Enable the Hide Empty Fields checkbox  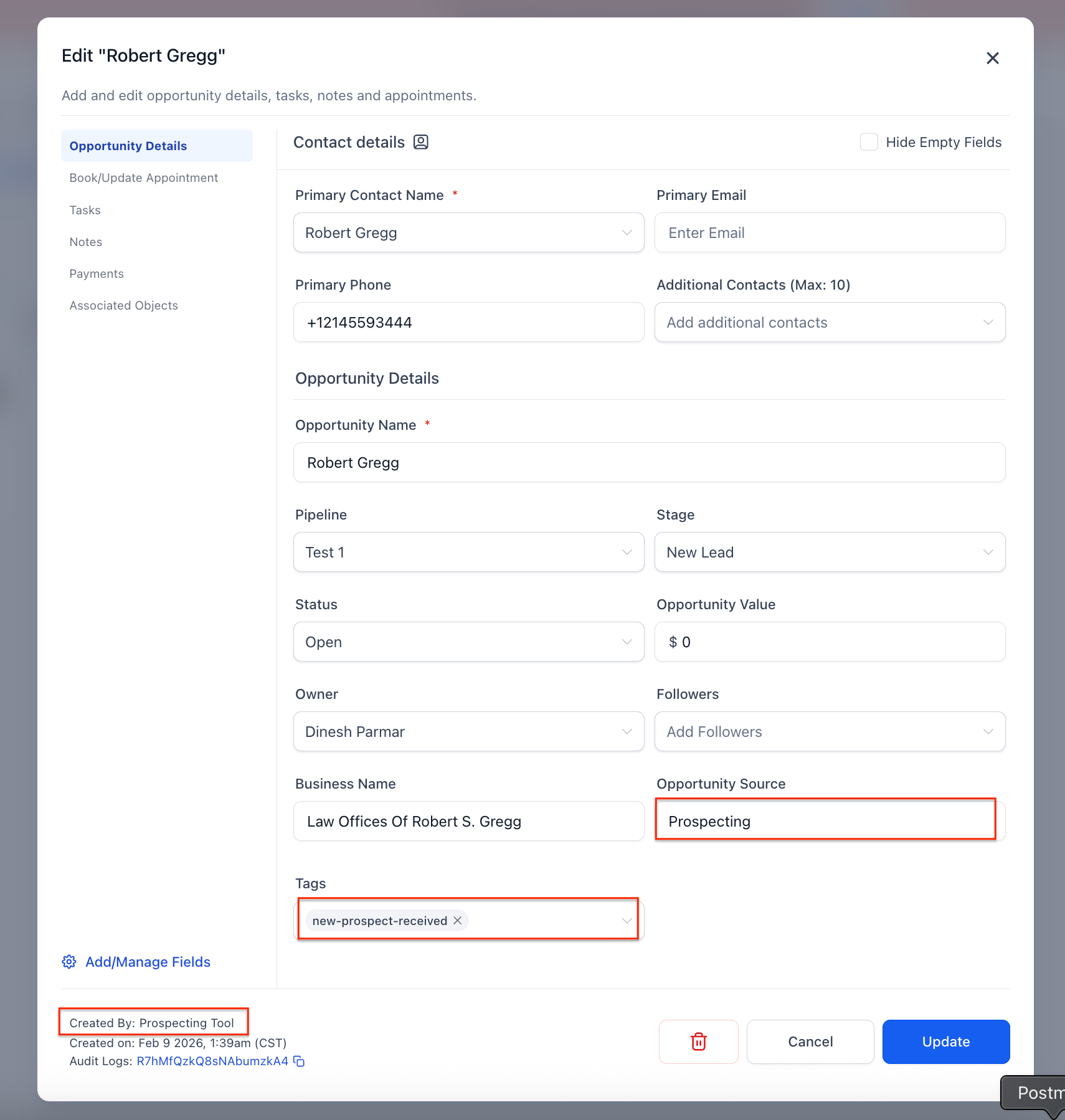point(869,142)
